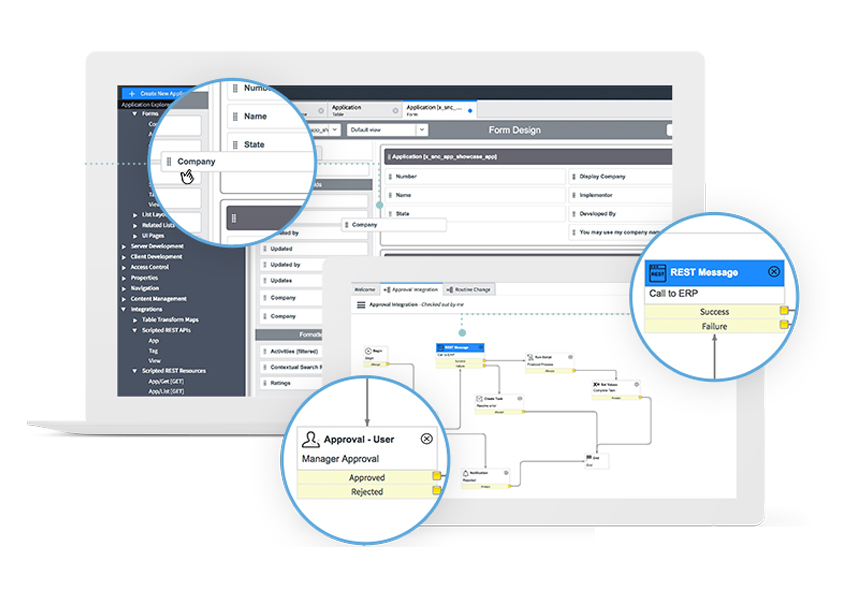Click the Approved condition on Approval - User

366,477
